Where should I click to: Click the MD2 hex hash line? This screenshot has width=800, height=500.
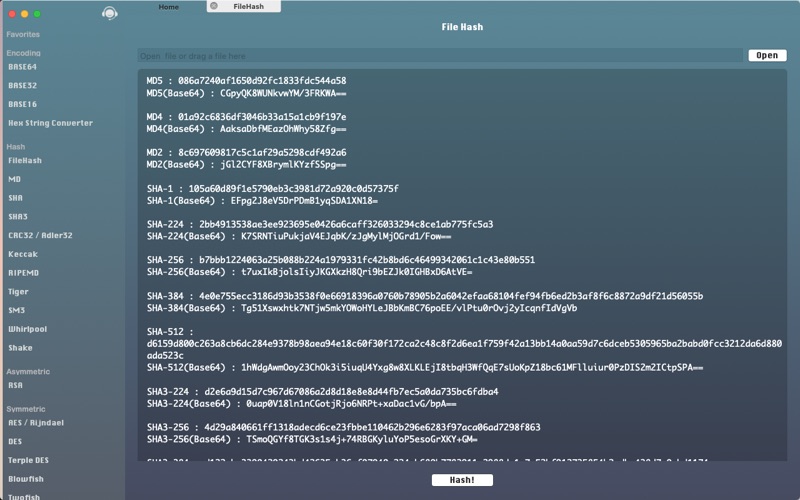tap(246, 153)
